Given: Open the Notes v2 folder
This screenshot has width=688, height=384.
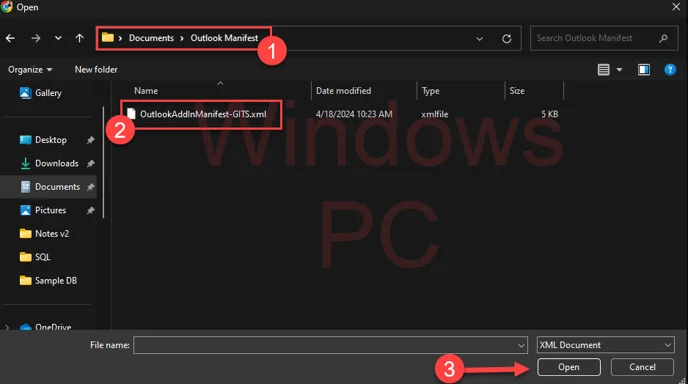Looking at the screenshot, I should [x=44, y=234].
